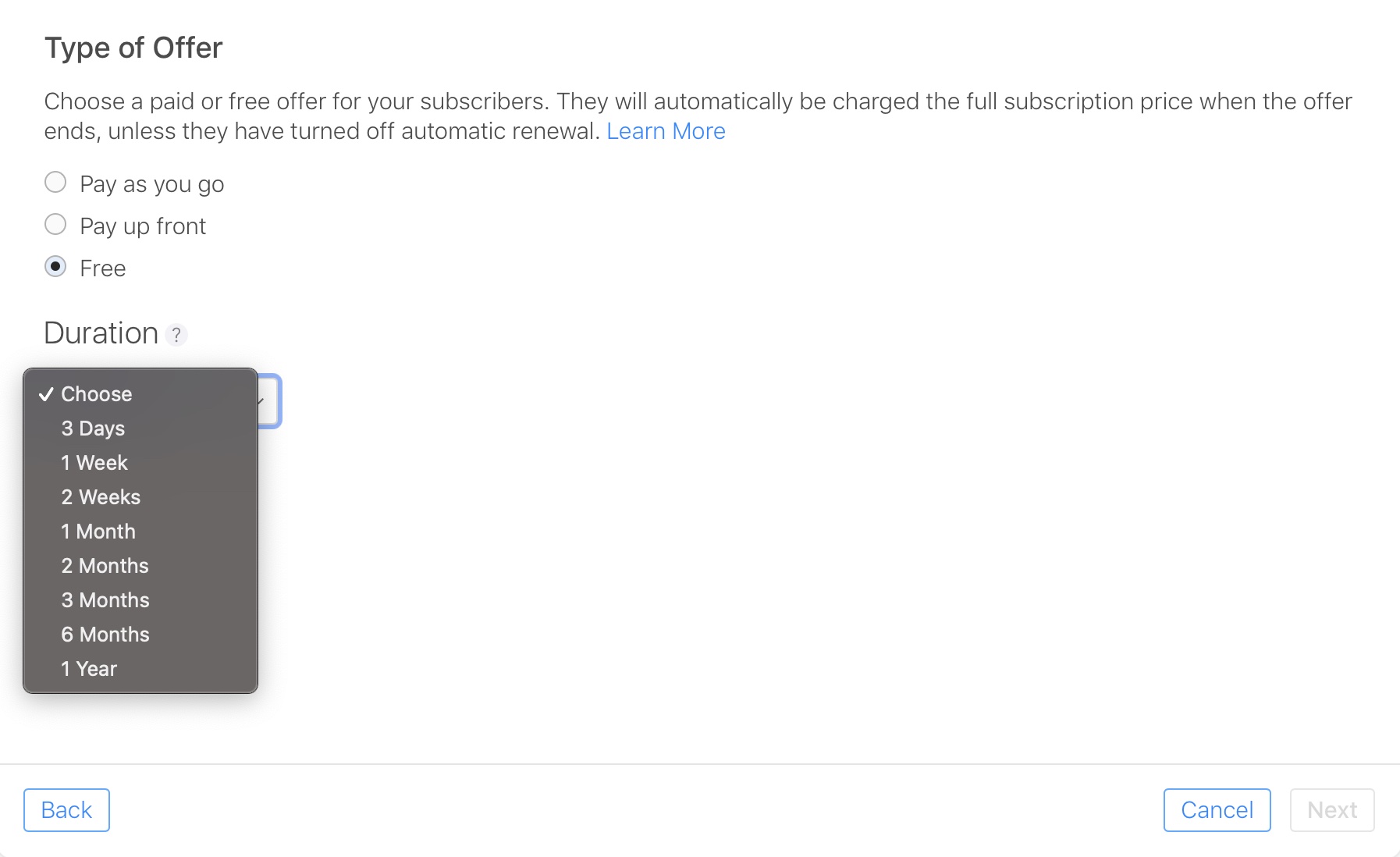This screenshot has width=1400, height=857.
Task: Click the Cancel button
Action: 1217,810
